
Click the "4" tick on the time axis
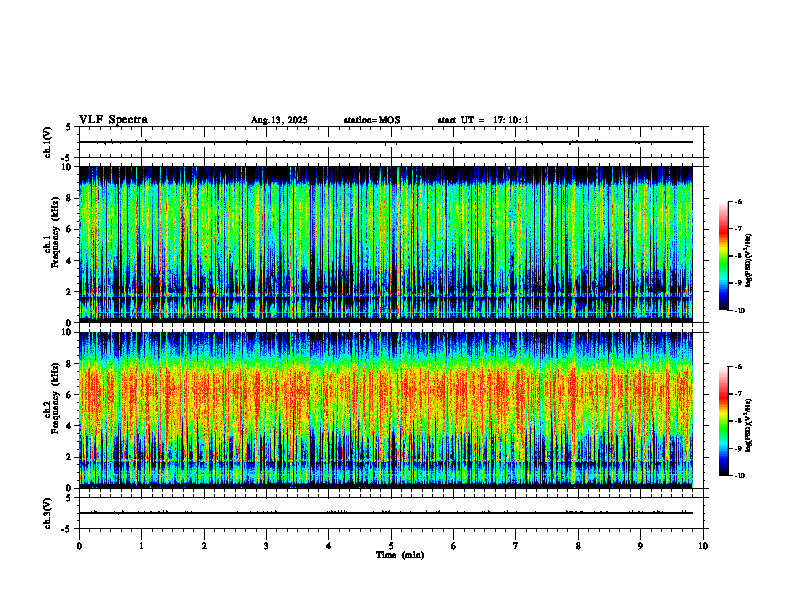[x=329, y=546]
